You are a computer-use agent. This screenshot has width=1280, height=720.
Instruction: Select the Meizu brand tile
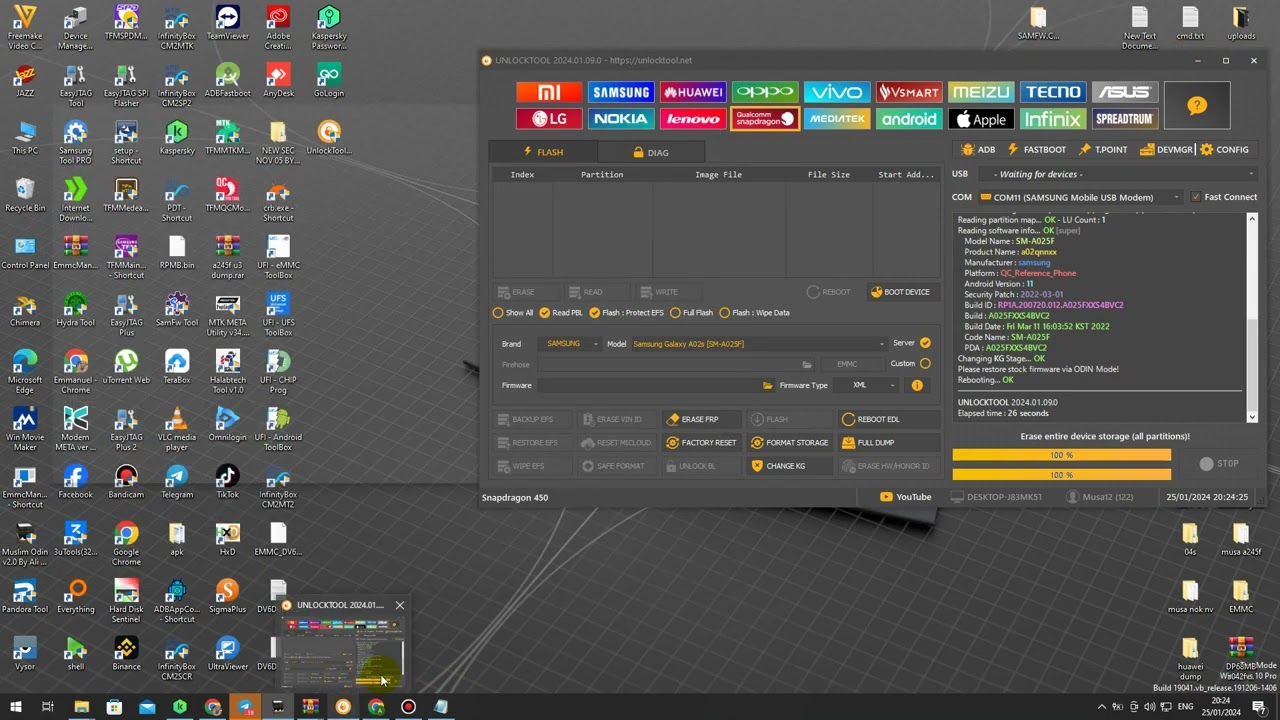click(x=981, y=92)
